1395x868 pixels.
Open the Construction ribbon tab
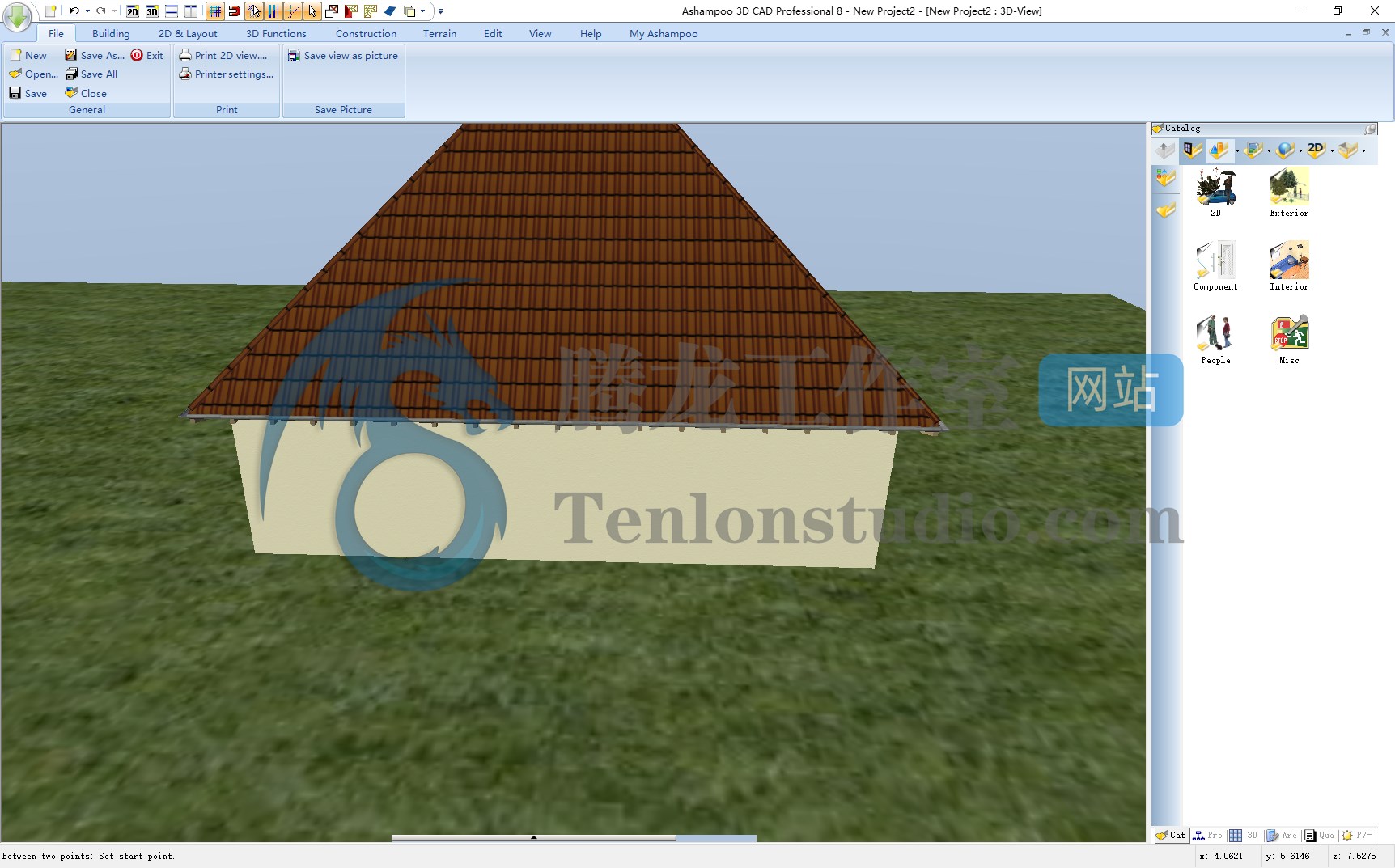(x=366, y=33)
